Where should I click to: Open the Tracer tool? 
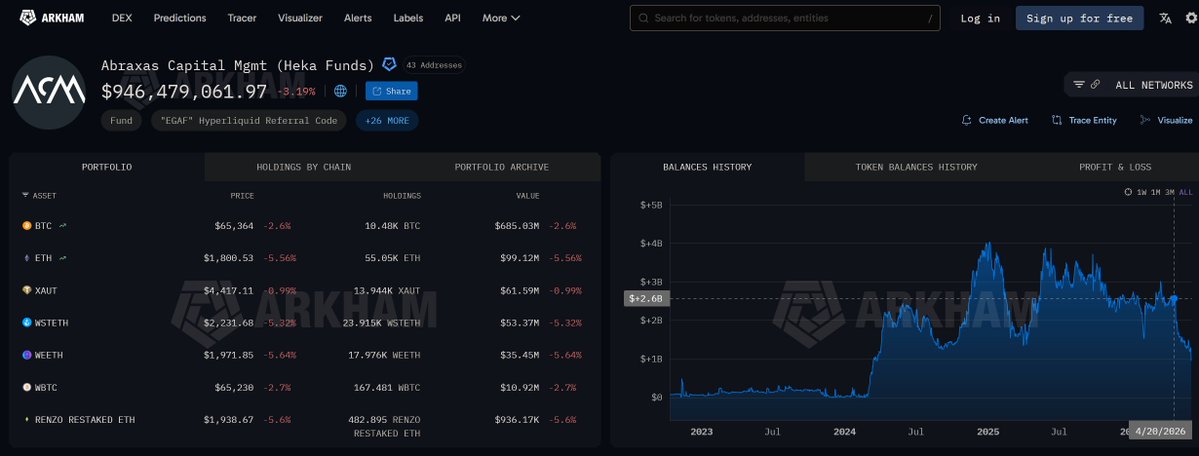coord(242,18)
